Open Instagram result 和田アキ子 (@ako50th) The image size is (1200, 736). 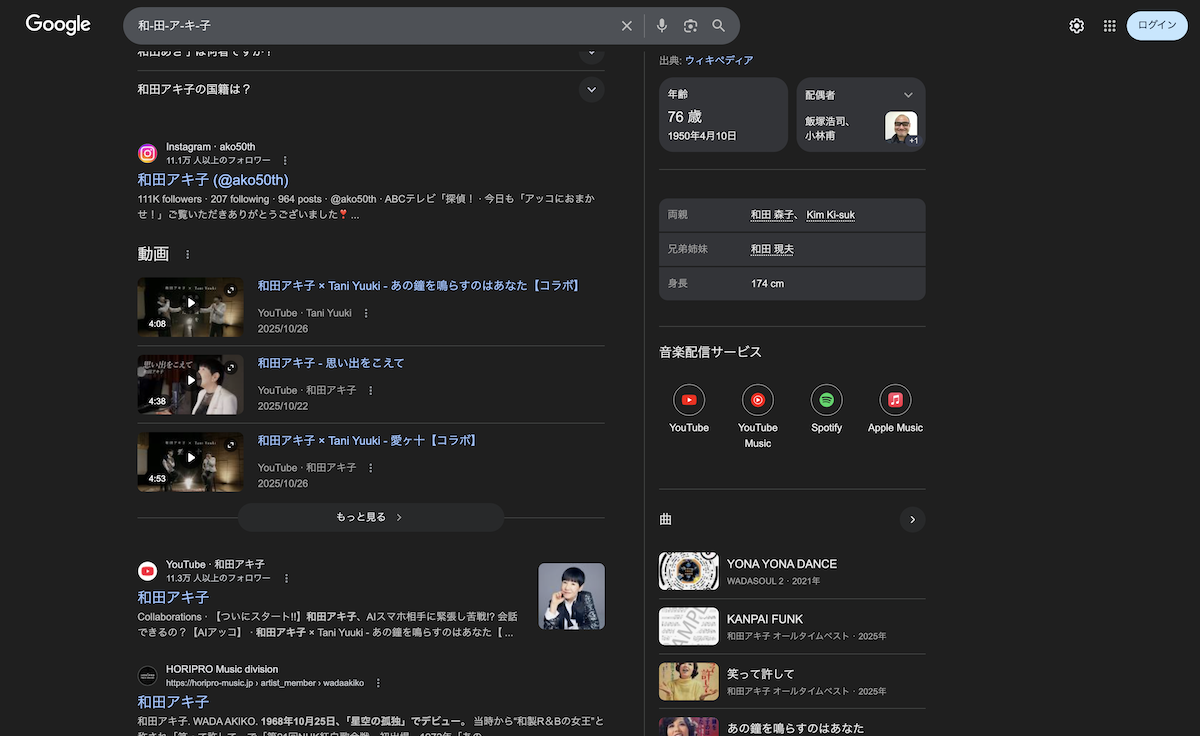point(213,180)
